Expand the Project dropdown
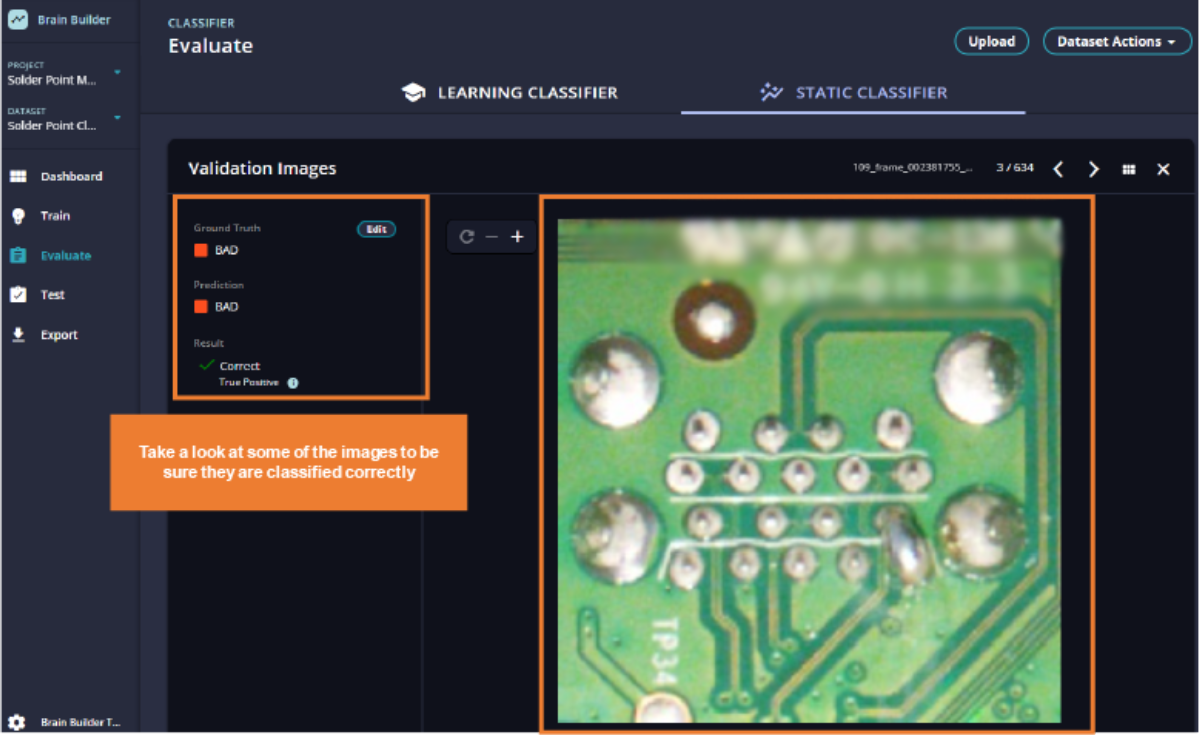The width and height of the screenshot is (1200, 735). (x=117, y=72)
